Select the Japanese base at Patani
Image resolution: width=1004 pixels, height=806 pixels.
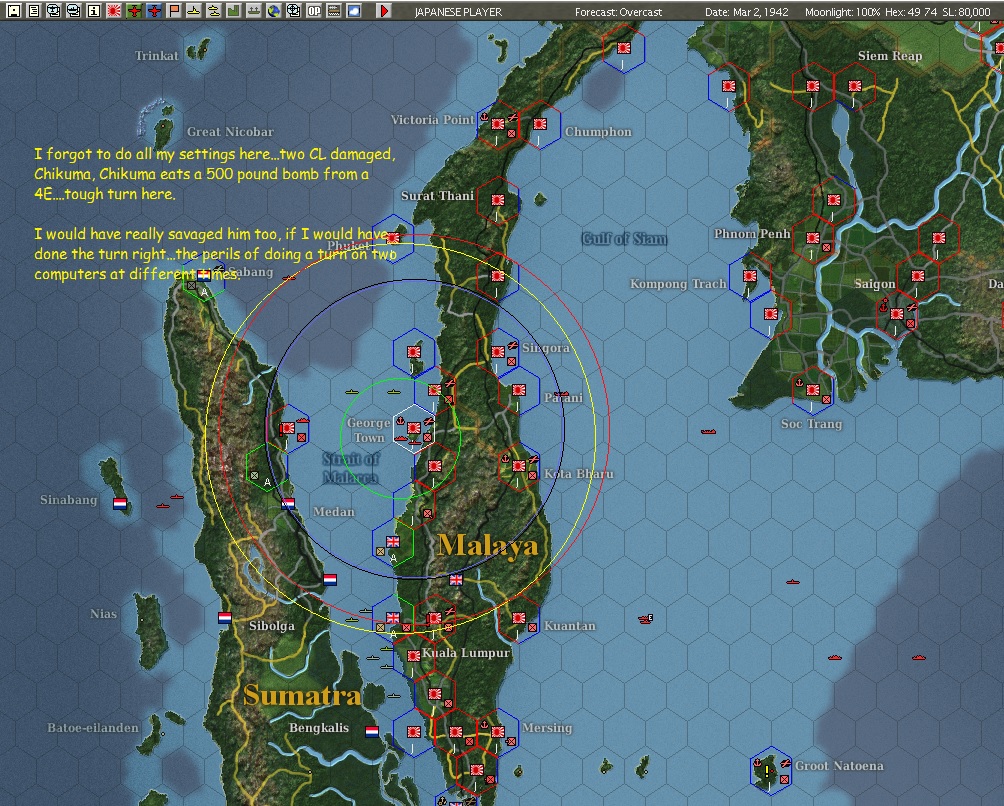[519, 389]
